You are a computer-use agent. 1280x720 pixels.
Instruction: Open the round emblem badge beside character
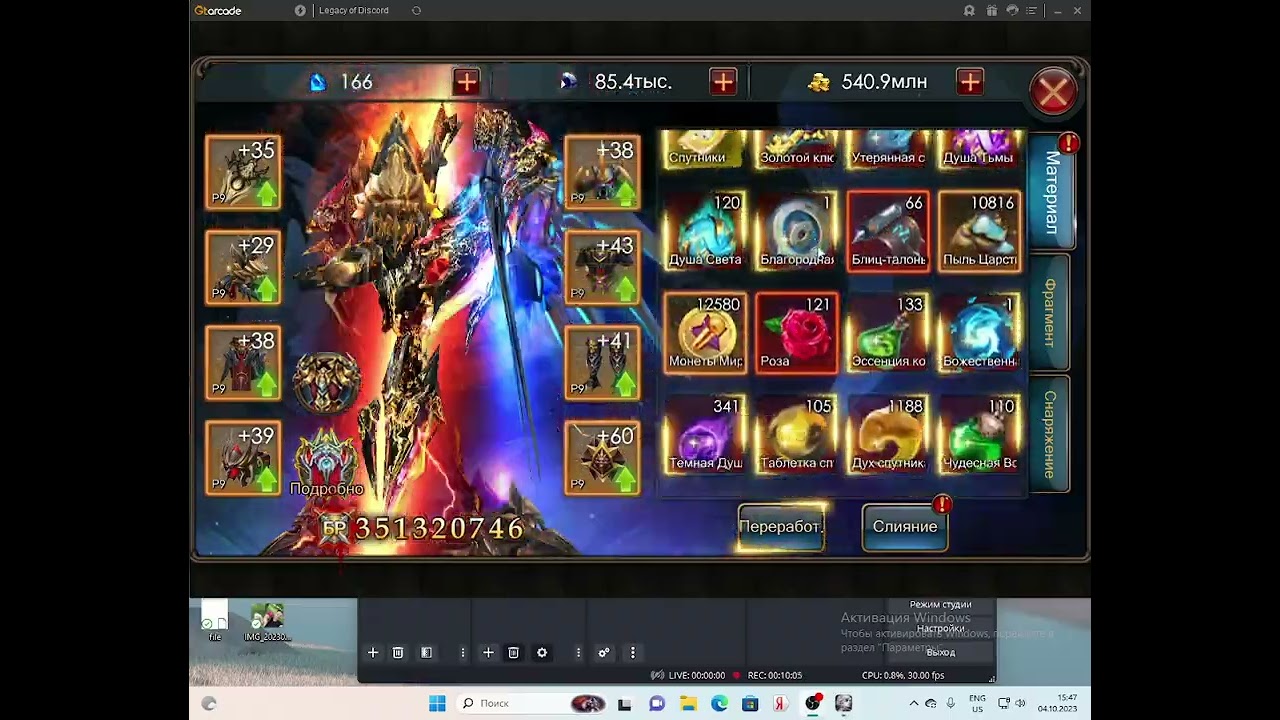click(x=326, y=383)
